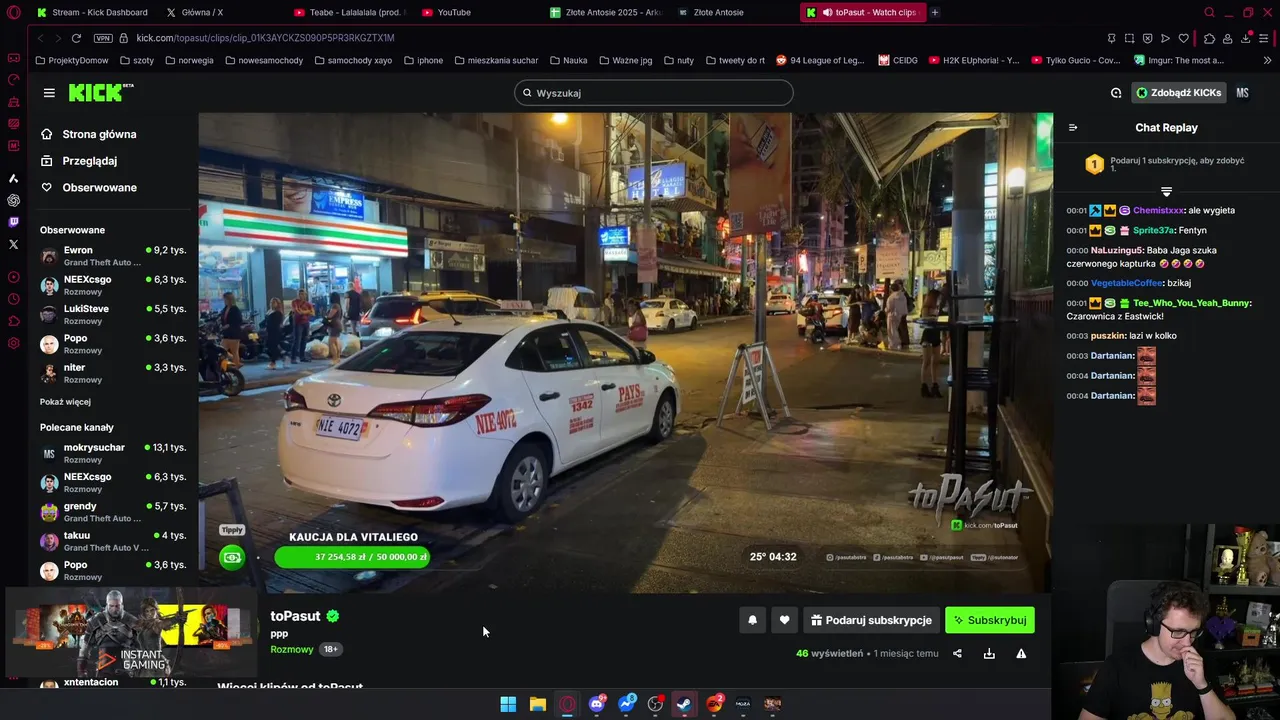Report the clip with warning icon

[1021, 653]
